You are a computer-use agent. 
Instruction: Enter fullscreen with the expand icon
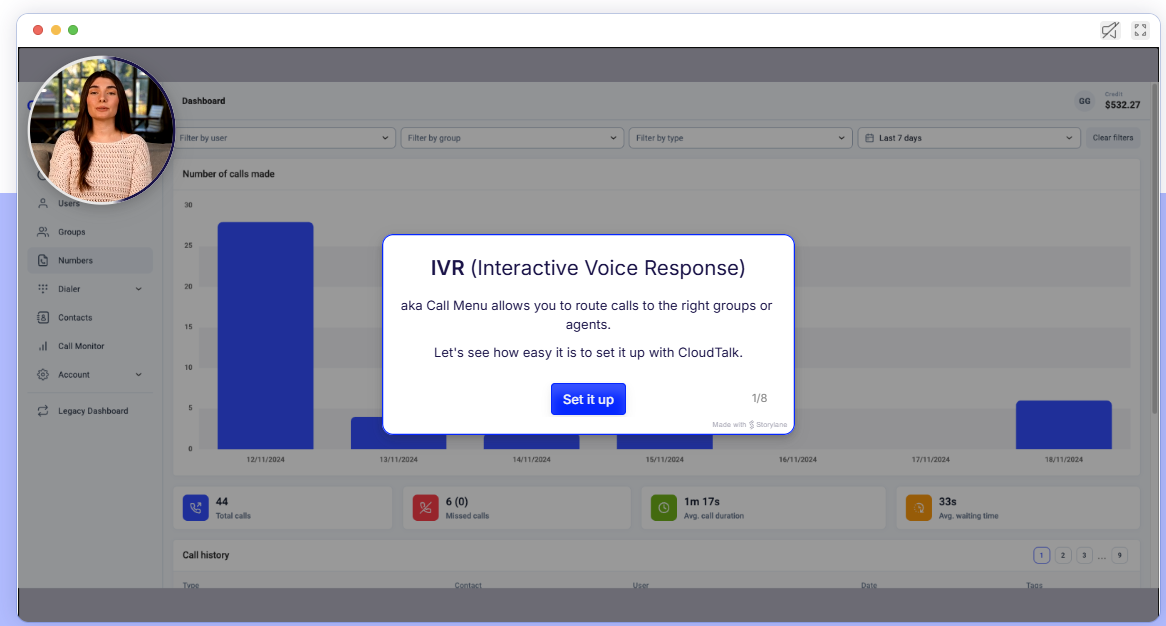(x=1140, y=30)
